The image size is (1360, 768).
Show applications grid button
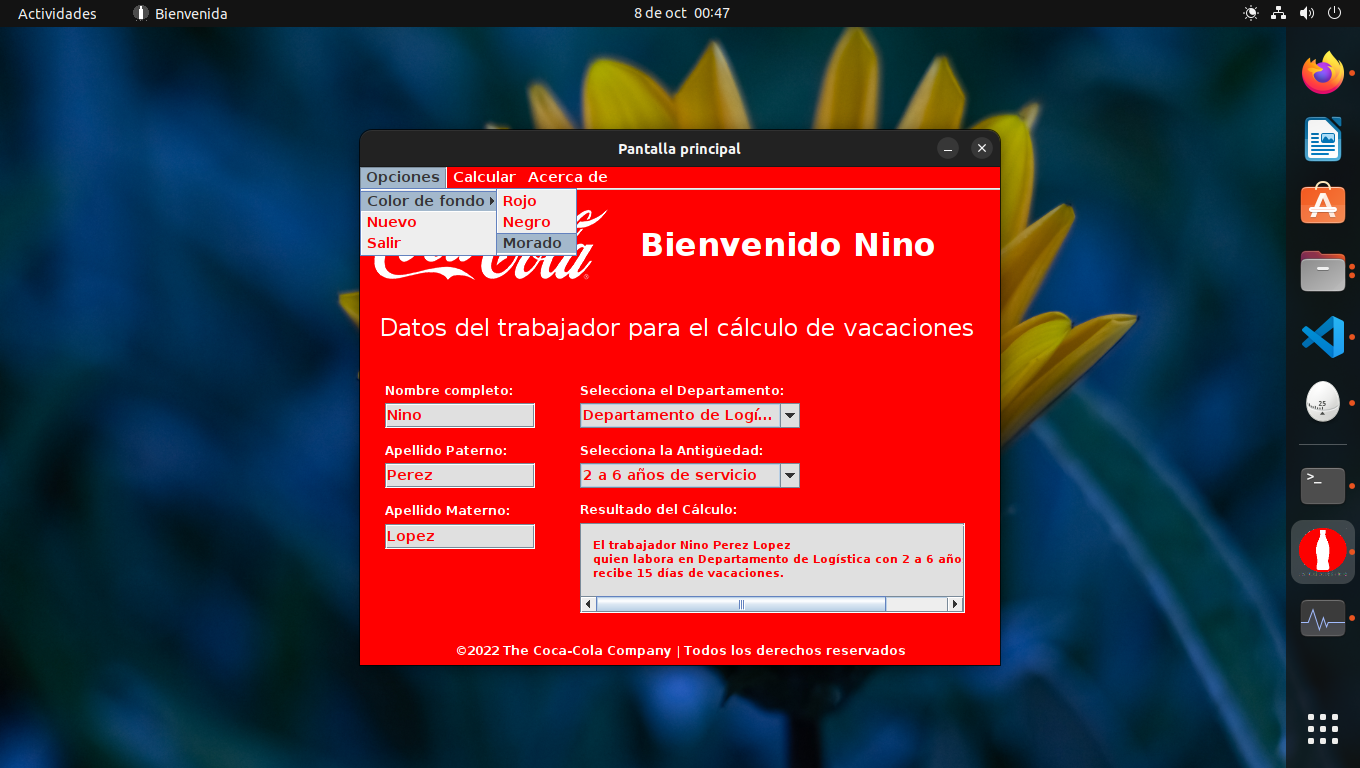coord(1323,729)
